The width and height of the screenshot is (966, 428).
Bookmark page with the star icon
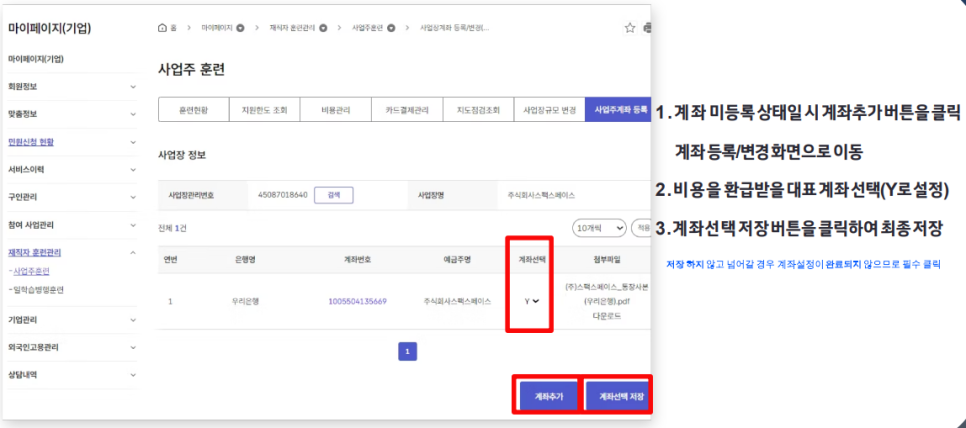[630, 28]
